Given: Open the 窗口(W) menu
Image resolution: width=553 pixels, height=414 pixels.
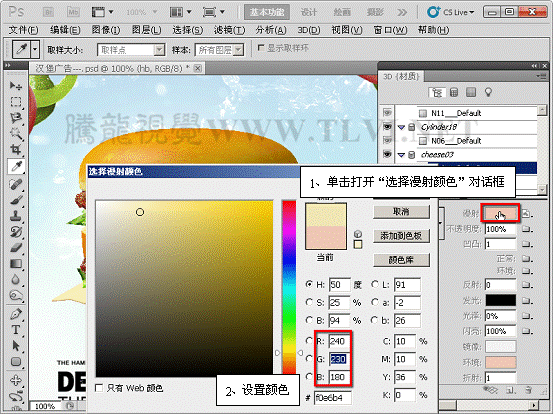Looking at the screenshot, I should coord(390,30).
